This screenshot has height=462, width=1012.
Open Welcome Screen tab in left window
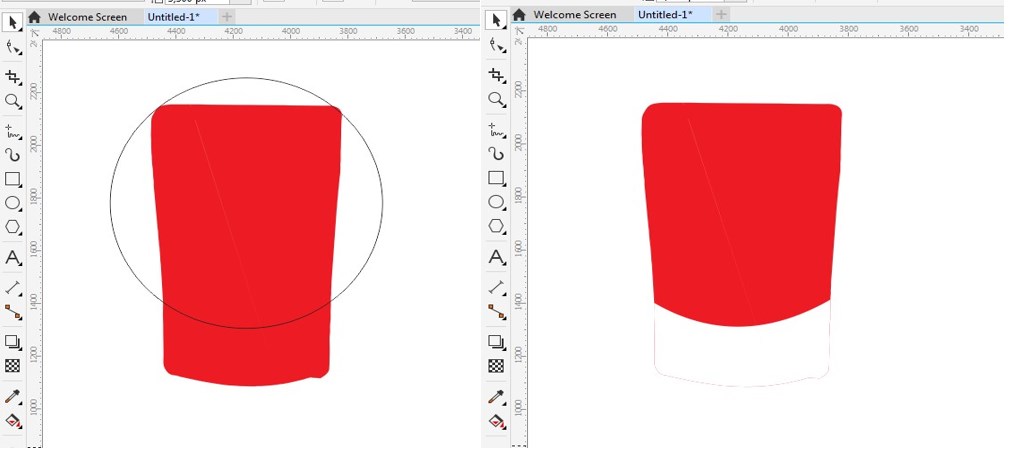pos(87,17)
